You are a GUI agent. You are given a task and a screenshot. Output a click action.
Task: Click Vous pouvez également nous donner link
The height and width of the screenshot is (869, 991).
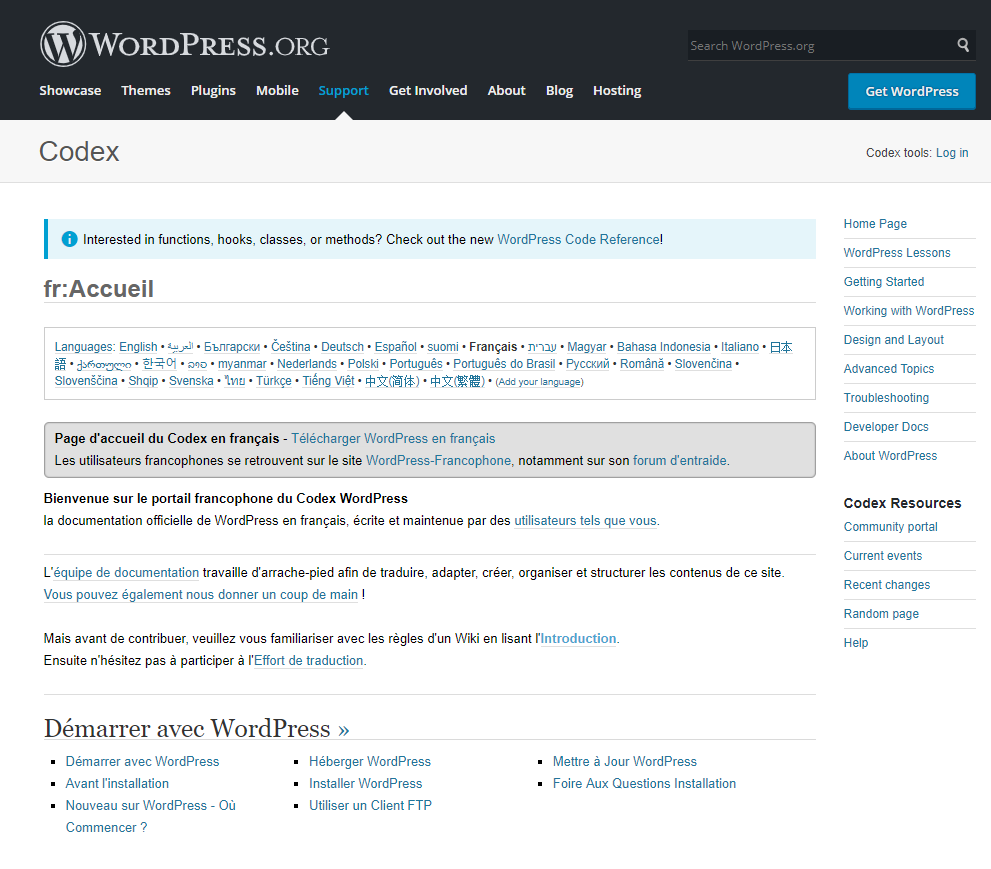pyautogui.click(x=201, y=594)
